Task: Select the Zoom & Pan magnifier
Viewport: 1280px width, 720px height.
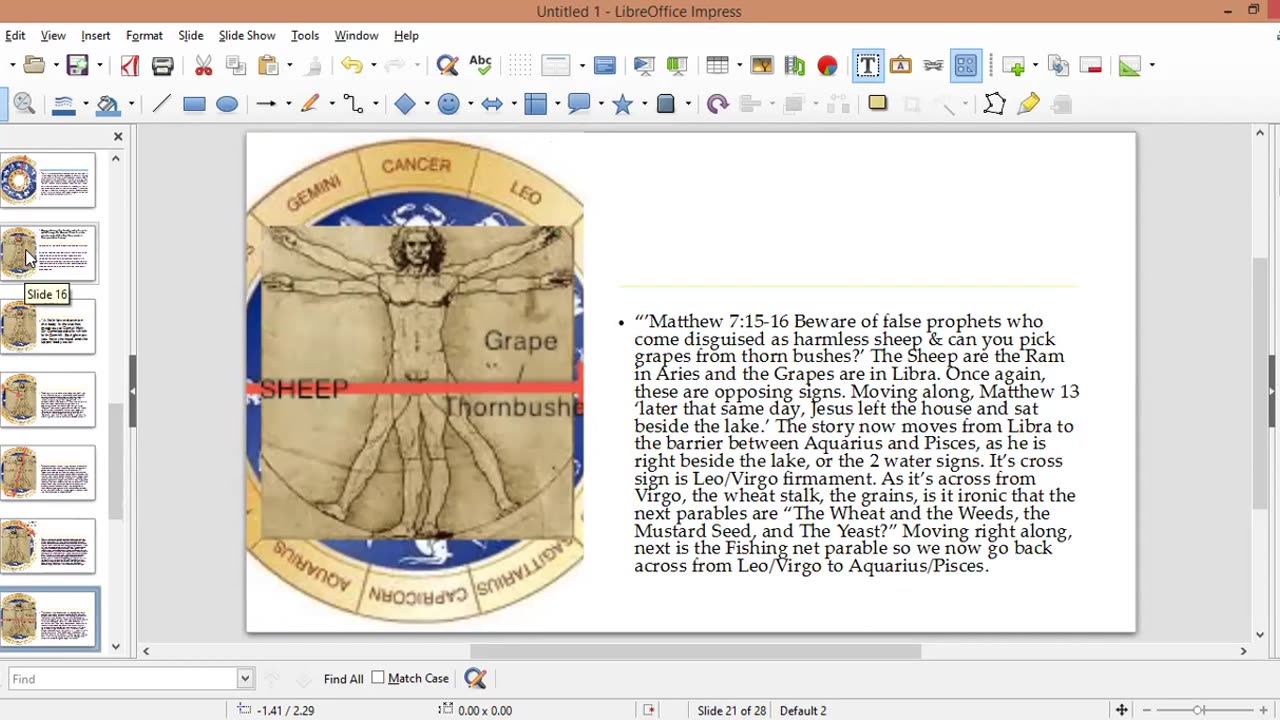Action: [25, 104]
